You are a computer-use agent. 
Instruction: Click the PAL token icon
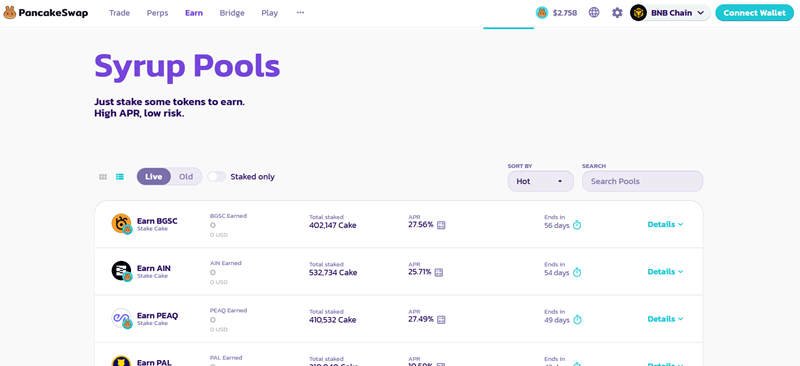point(121,361)
